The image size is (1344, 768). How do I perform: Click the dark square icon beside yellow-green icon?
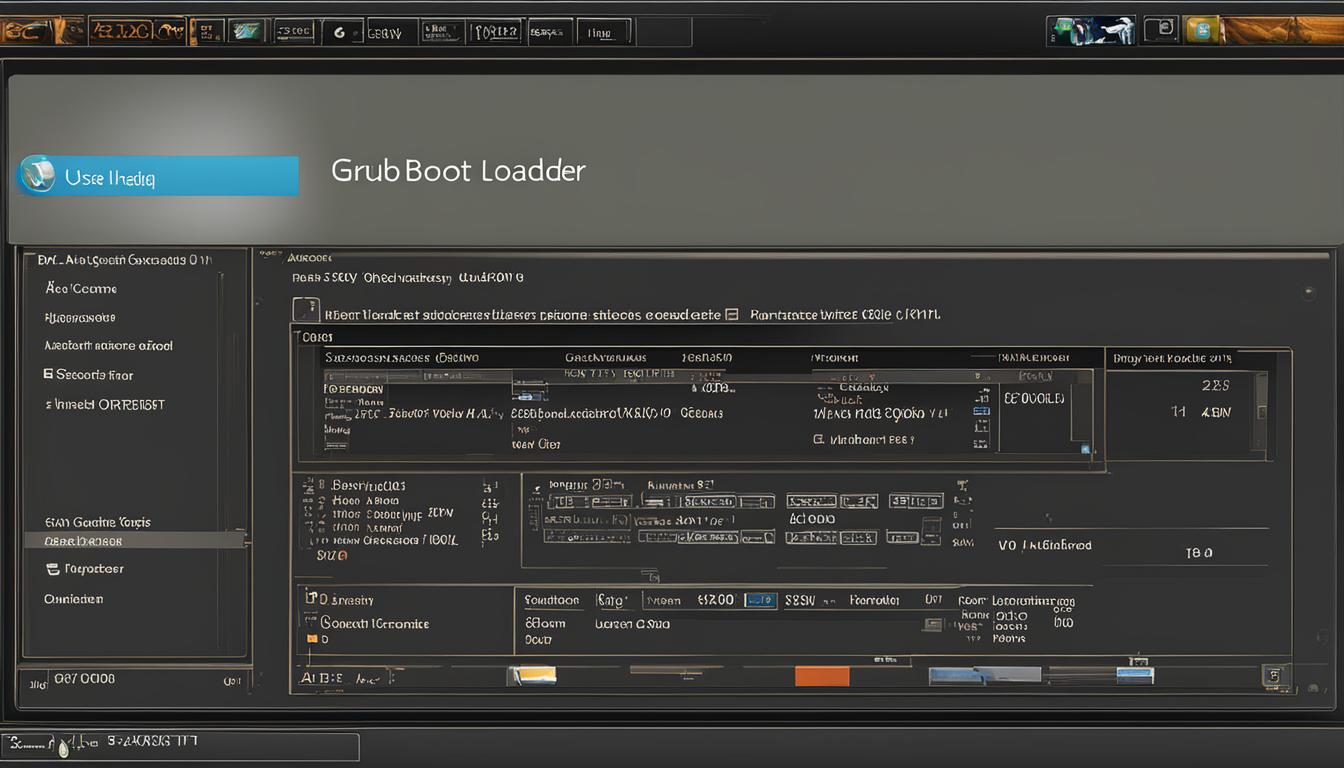(1160, 30)
